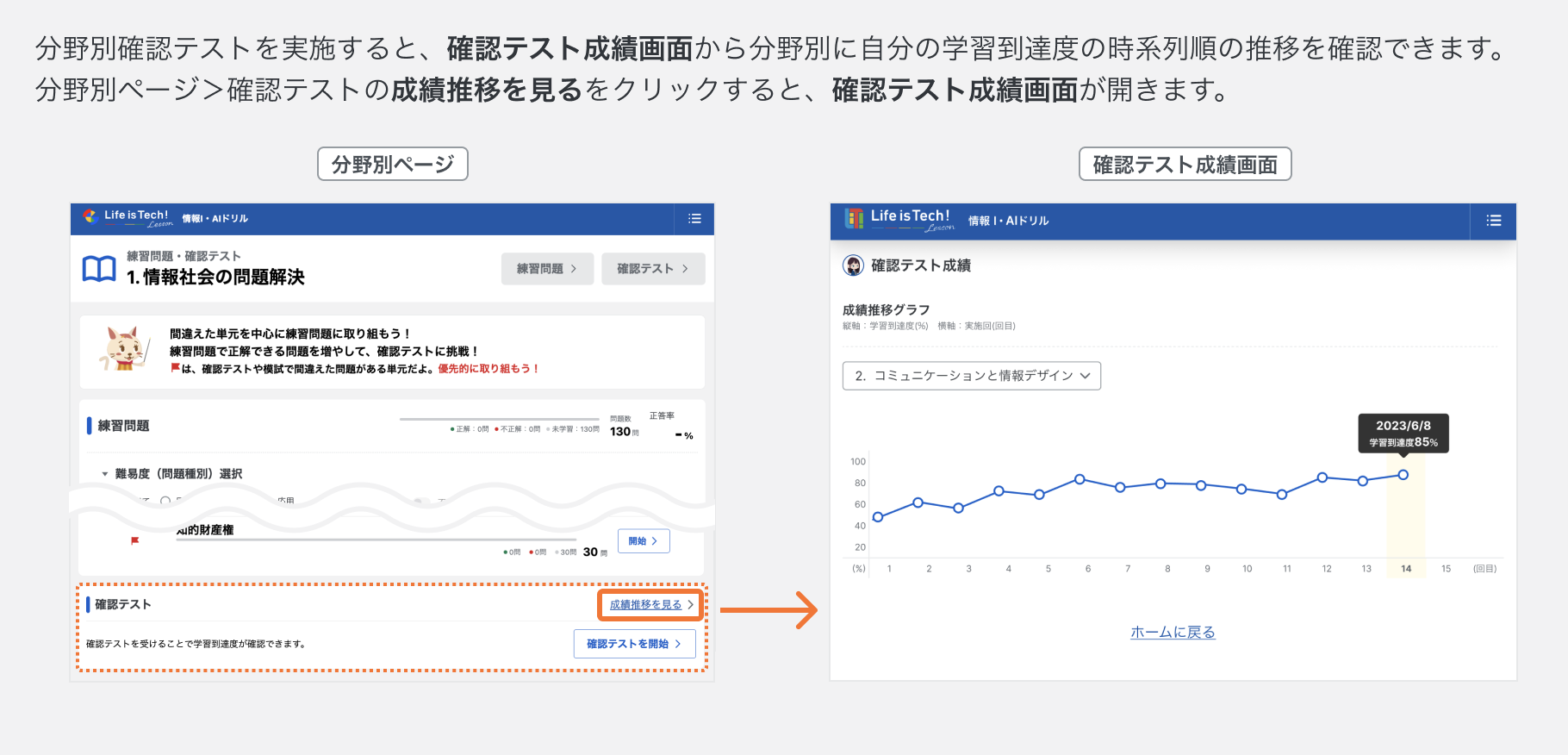1568x755 pixels.
Task: Click the red flag icon beside 知的財産権
Action: click(134, 540)
